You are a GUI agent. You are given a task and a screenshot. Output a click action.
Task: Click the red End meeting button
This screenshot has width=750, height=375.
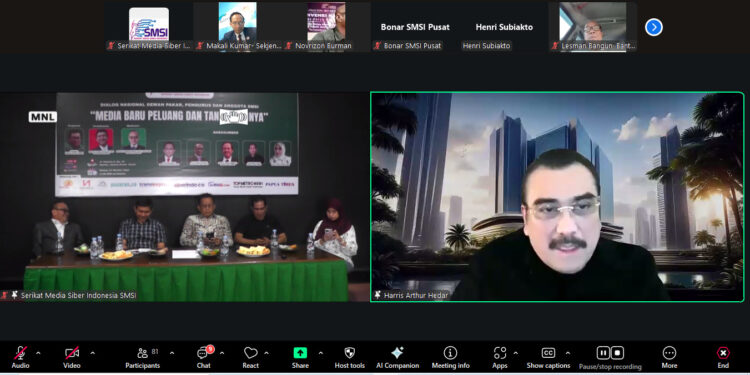[x=723, y=357]
